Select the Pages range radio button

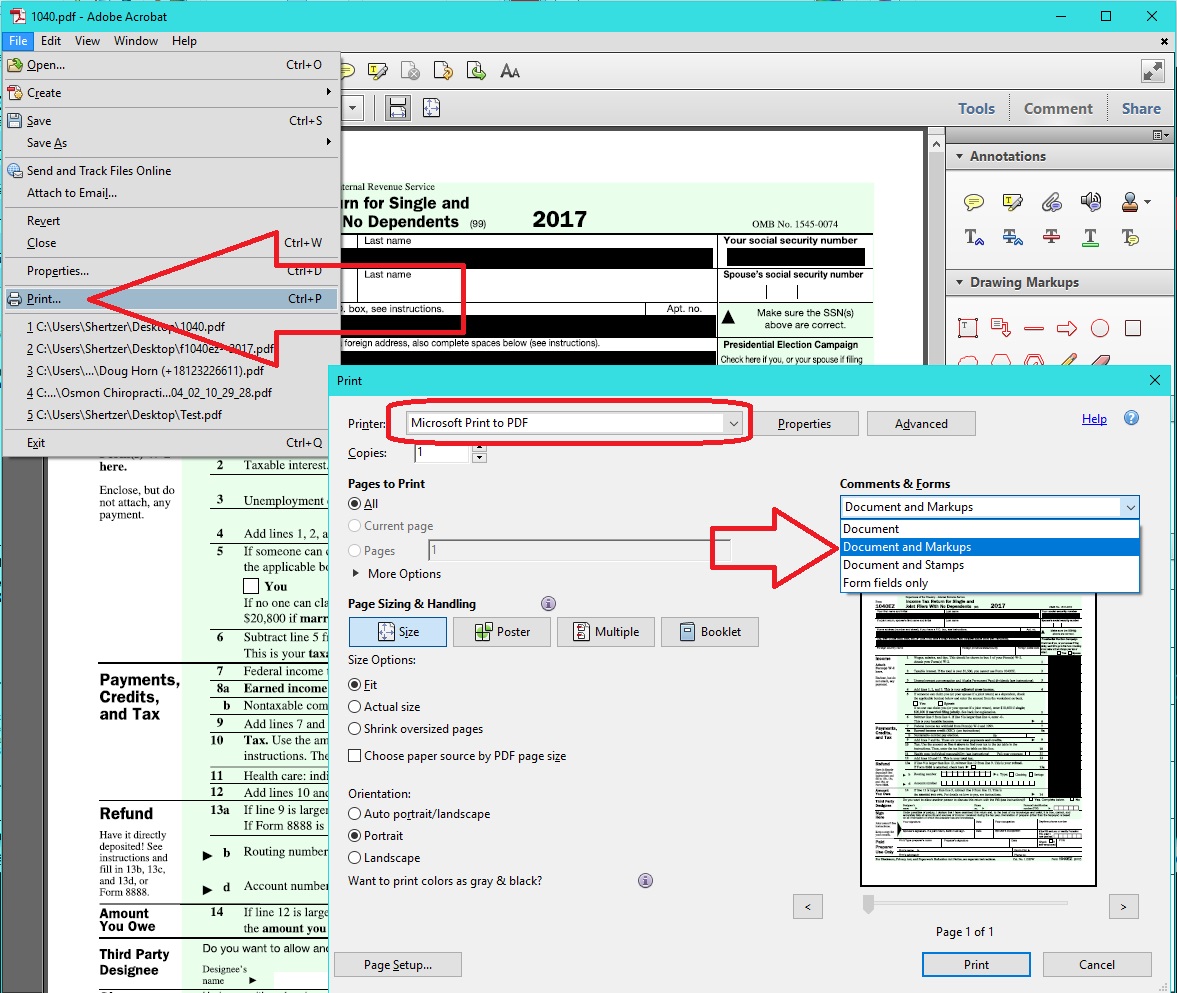pyautogui.click(x=355, y=550)
